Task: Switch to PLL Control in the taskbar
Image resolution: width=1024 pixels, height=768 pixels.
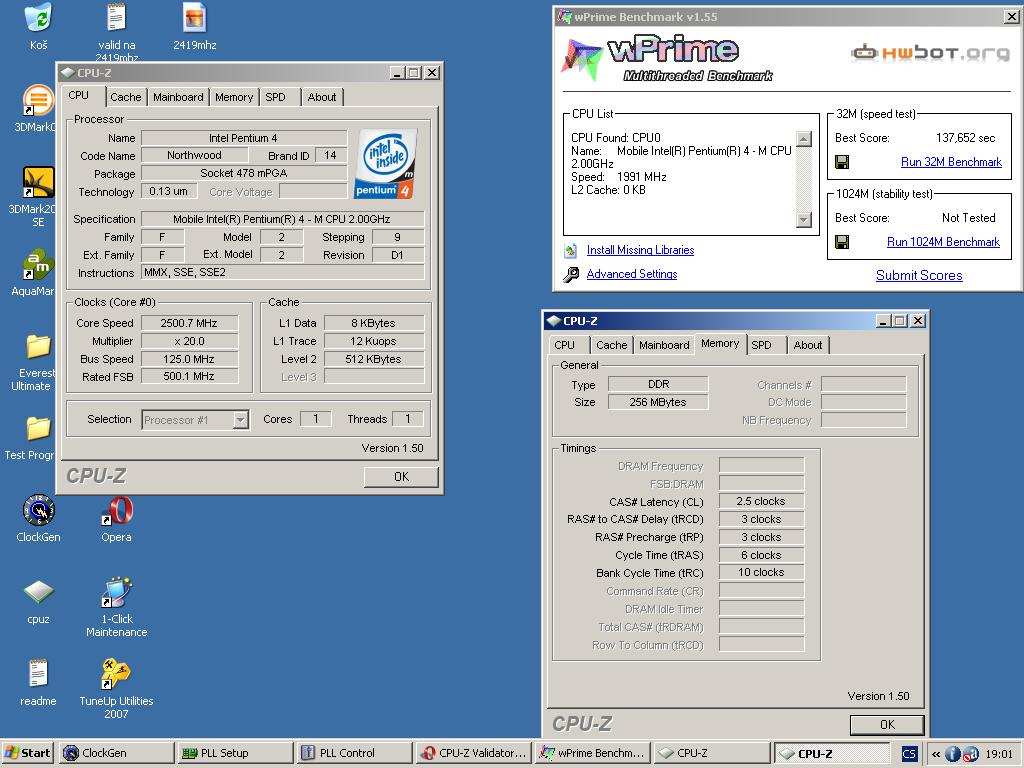Action: coord(354,753)
